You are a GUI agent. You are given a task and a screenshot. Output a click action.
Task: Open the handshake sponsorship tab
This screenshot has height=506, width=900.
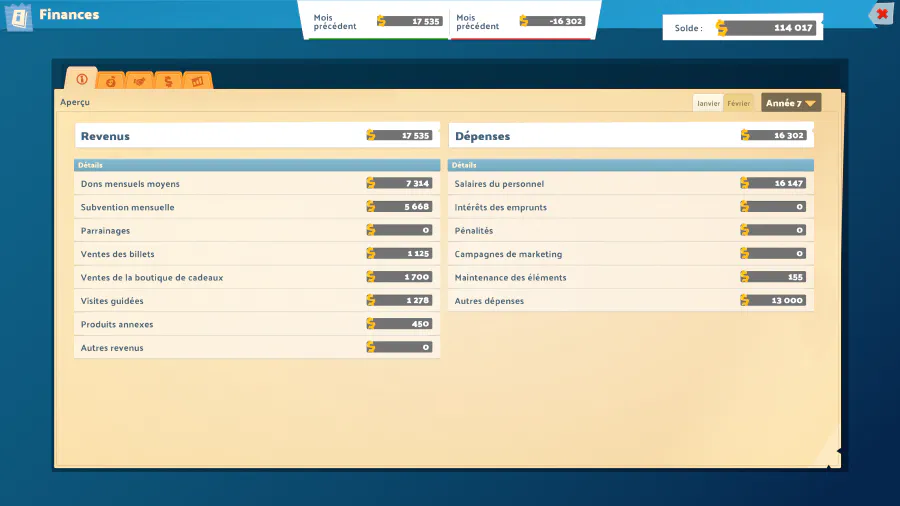[140, 81]
